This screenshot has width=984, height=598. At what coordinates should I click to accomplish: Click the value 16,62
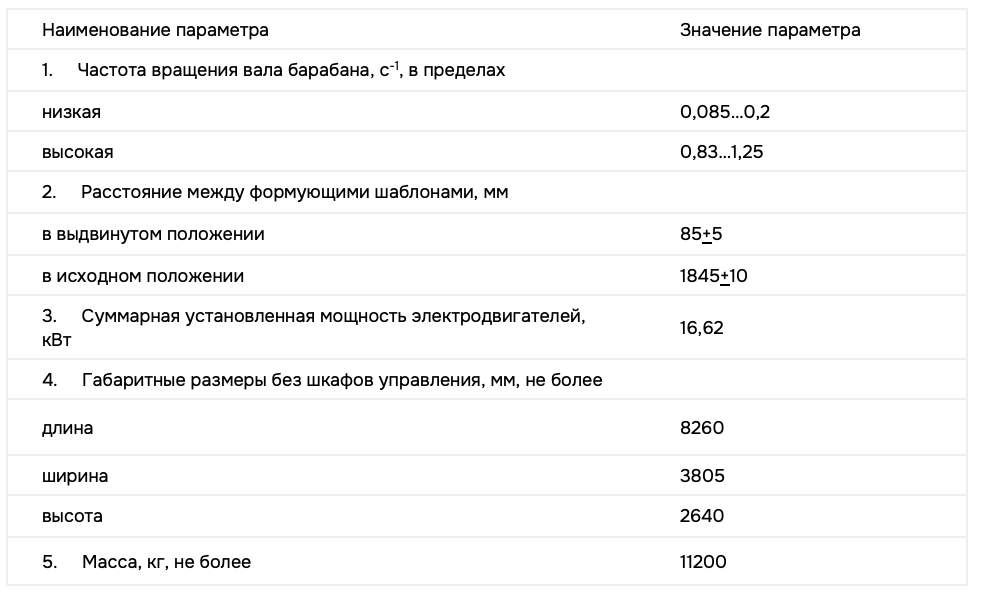coord(701,328)
